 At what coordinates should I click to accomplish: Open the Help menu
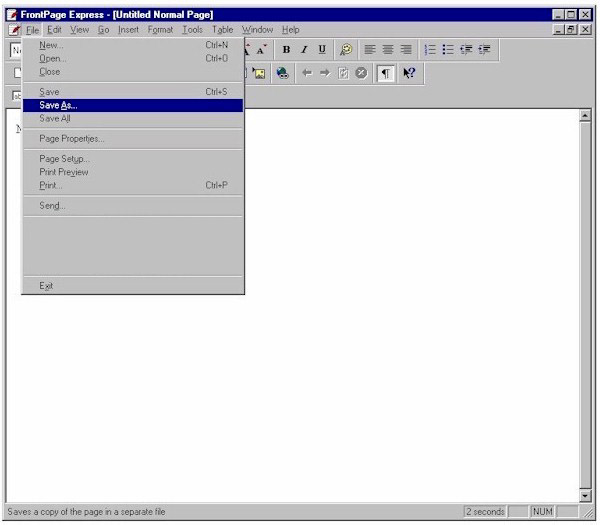[x=290, y=30]
